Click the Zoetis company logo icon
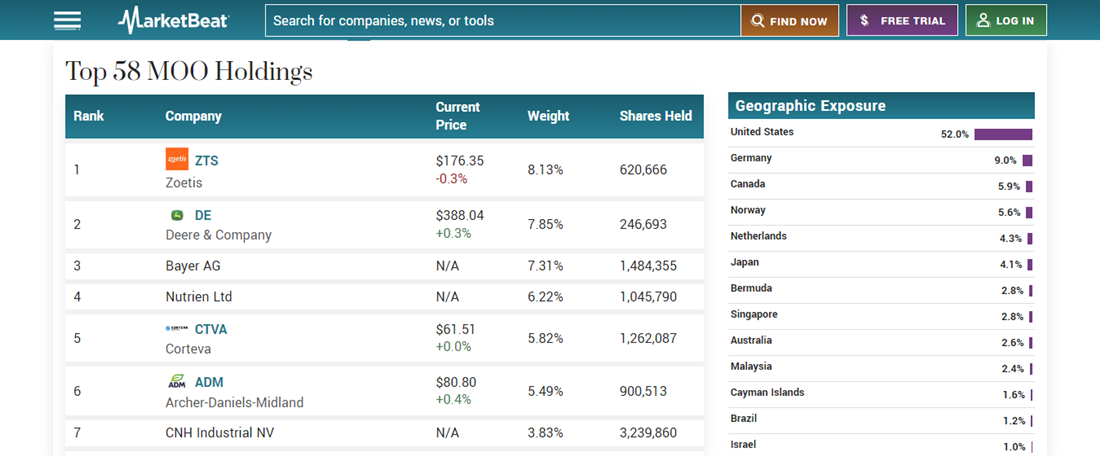This screenshot has height=456, width=1100. point(177,160)
